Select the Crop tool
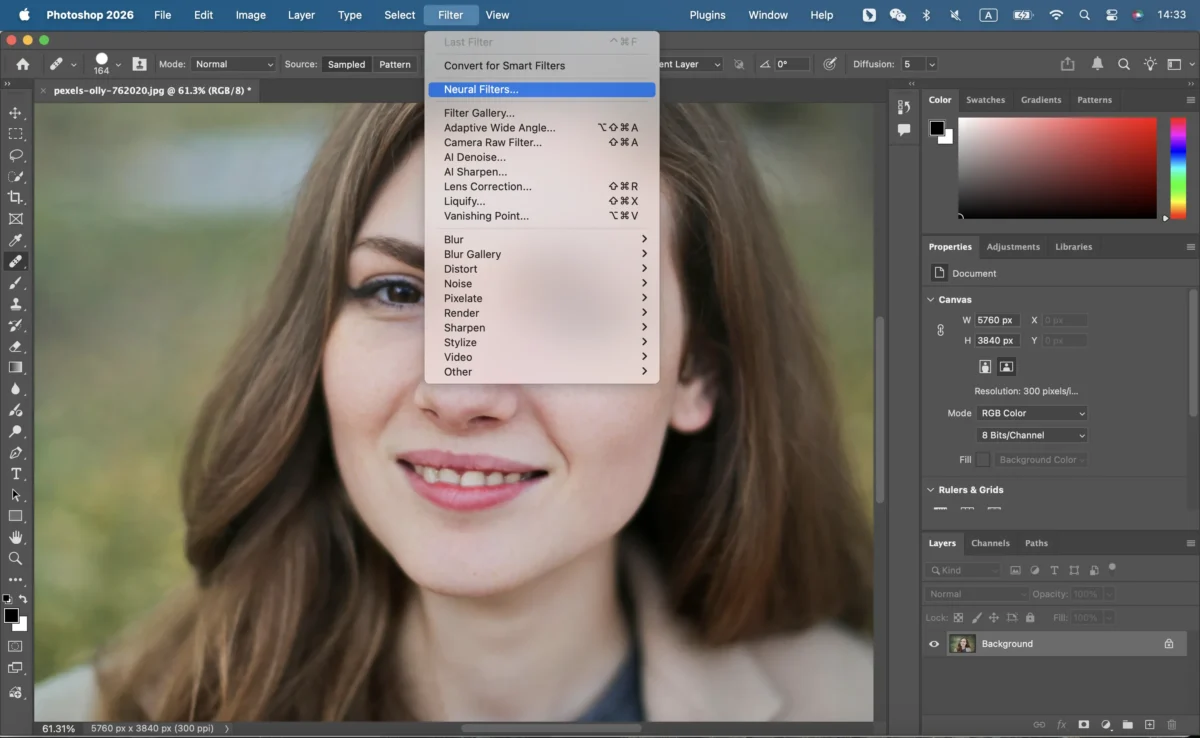Viewport: 1200px width, 738px height. 15,197
